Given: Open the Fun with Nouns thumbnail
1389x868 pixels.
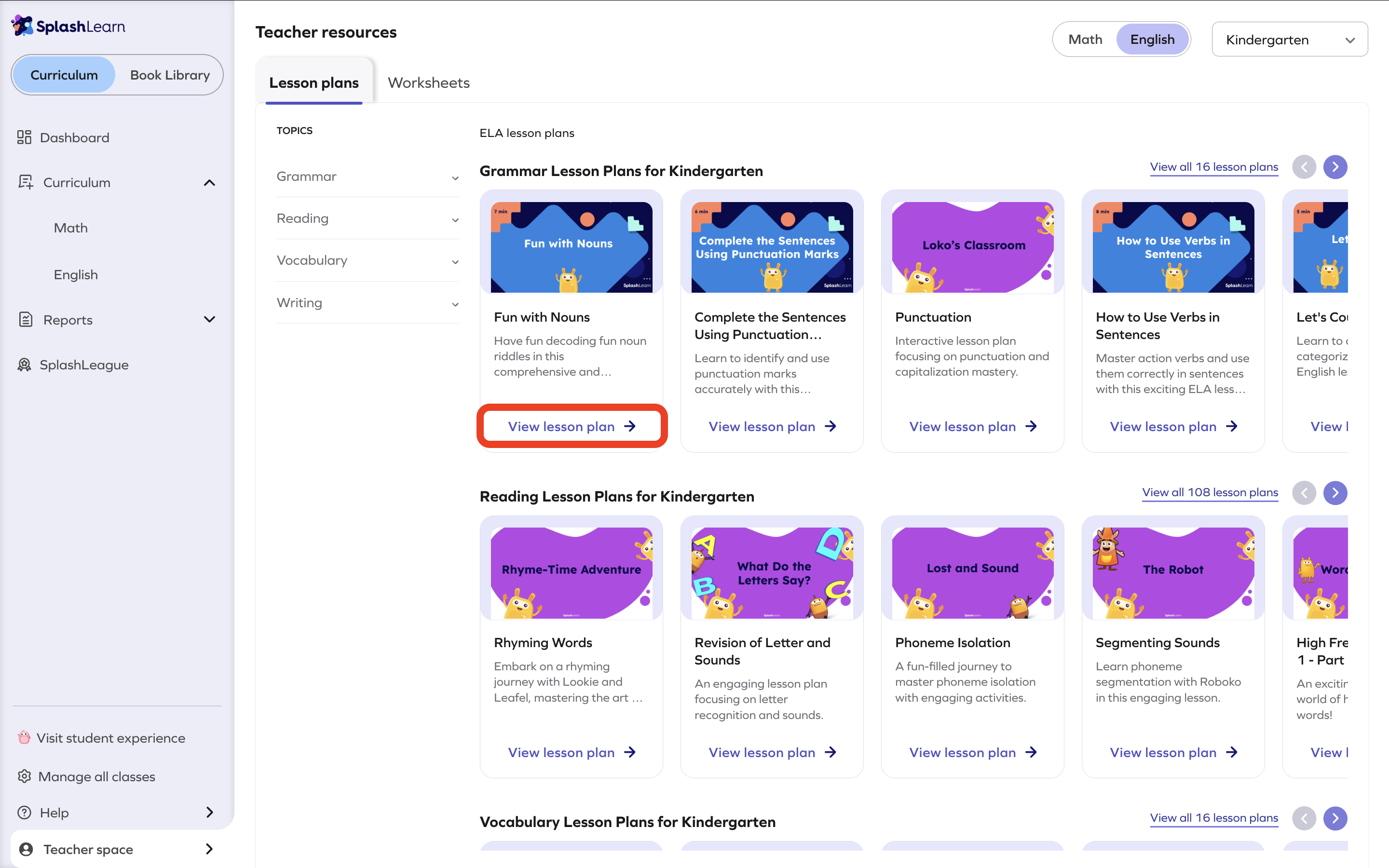Looking at the screenshot, I should 572,247.
